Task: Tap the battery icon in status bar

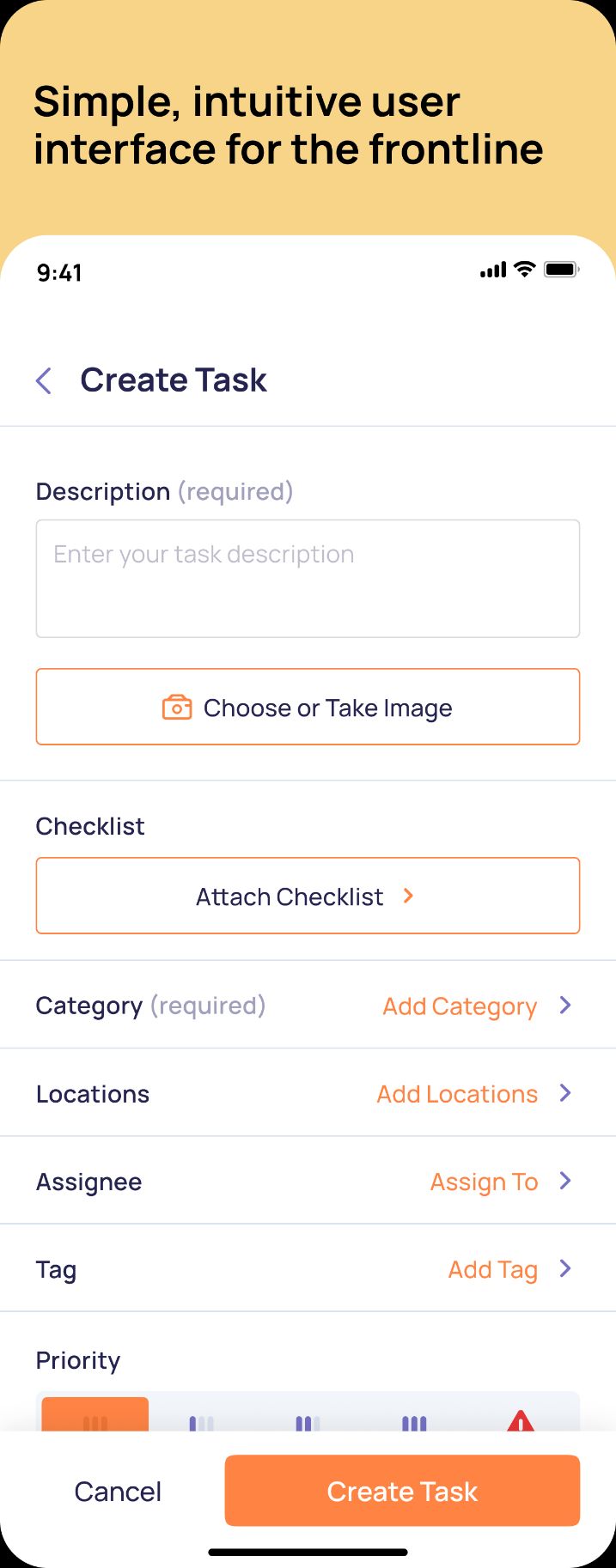Action: coord(562,270)
